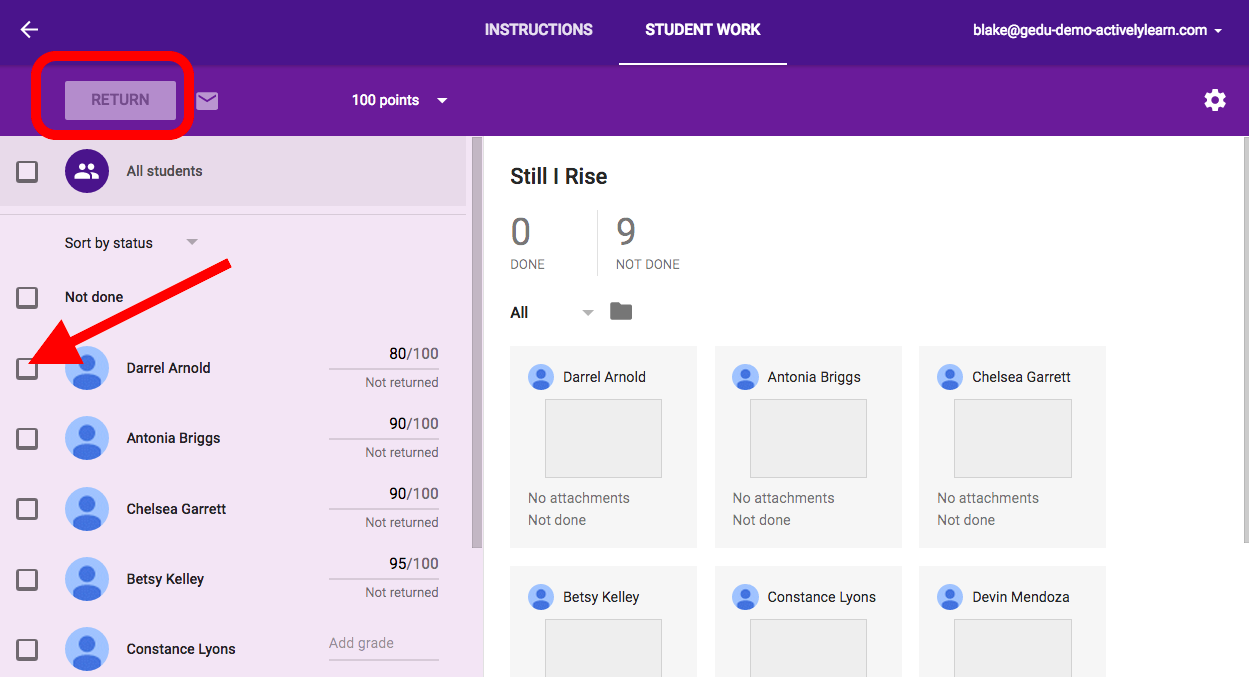The height and width of the screenshot is (677, 1249).
Task: Click No attachments text on Chelsea Garrett's card
Action: tap(988, 498)
